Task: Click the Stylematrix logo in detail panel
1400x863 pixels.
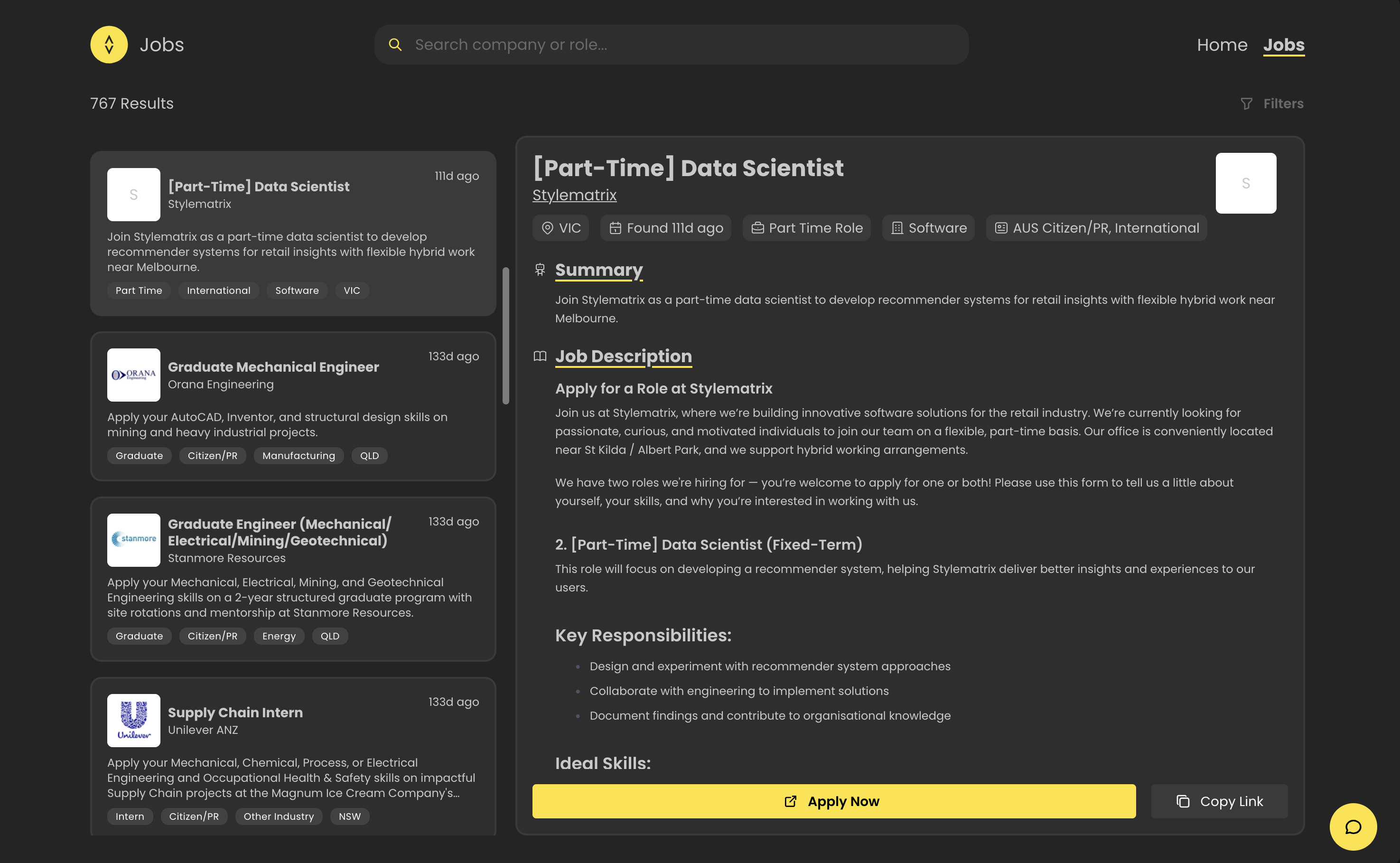Action: point(1245,183)
